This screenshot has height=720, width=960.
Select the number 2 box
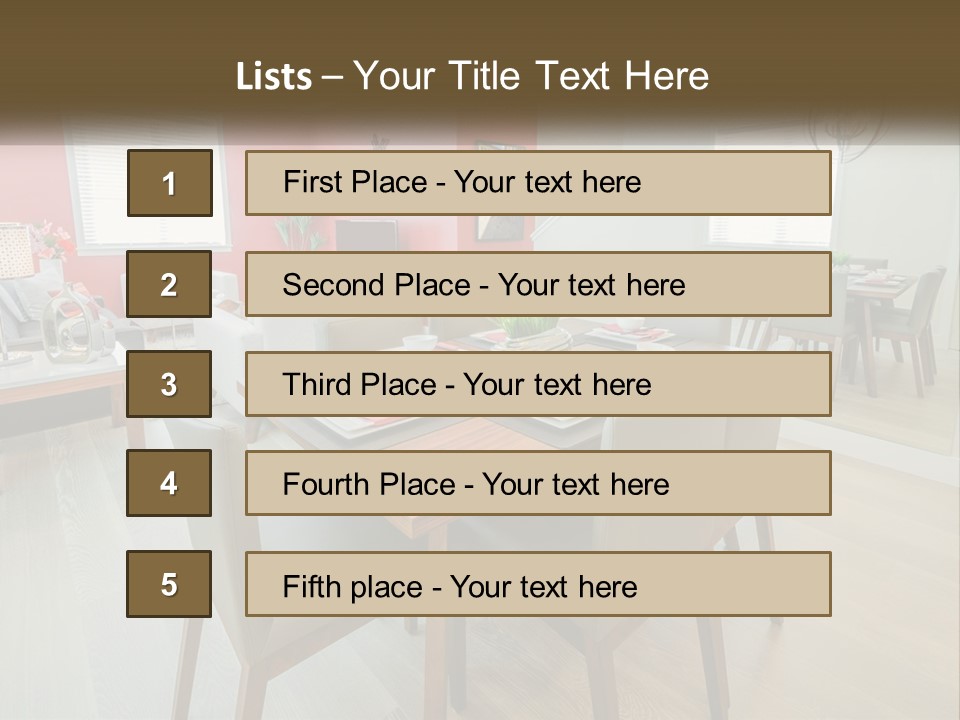[169, 284]
